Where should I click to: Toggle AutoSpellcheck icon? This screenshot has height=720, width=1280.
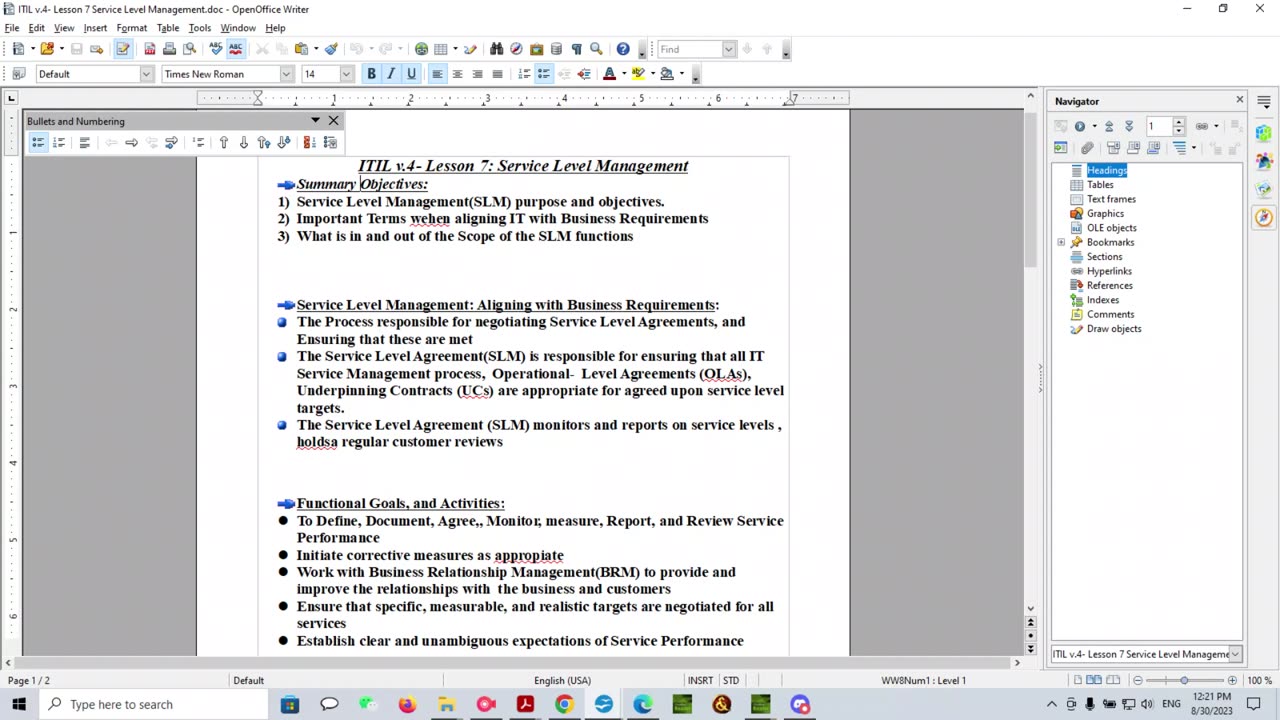(236, 48)
